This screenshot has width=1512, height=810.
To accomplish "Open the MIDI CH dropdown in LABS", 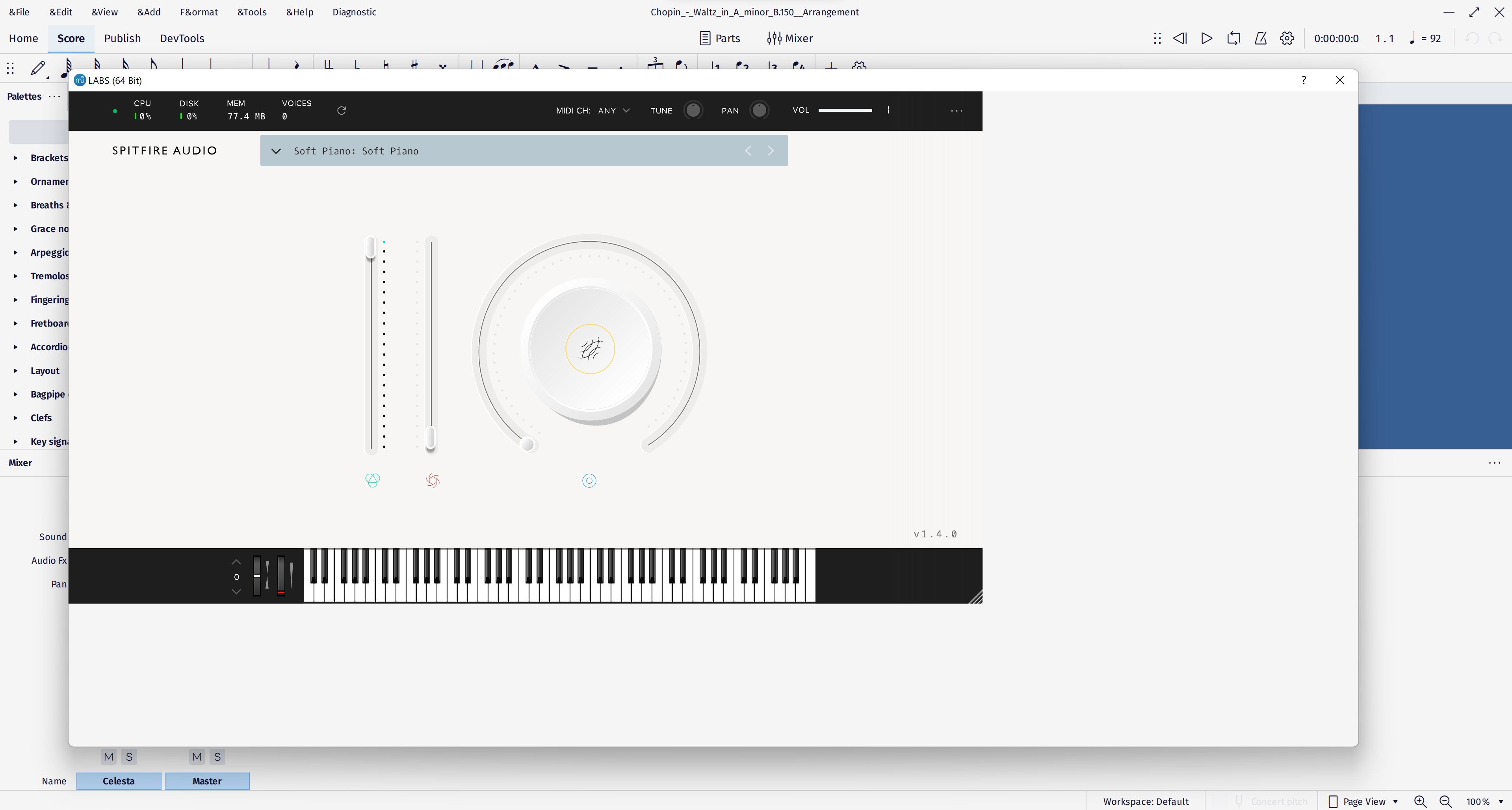I will 613,110.
